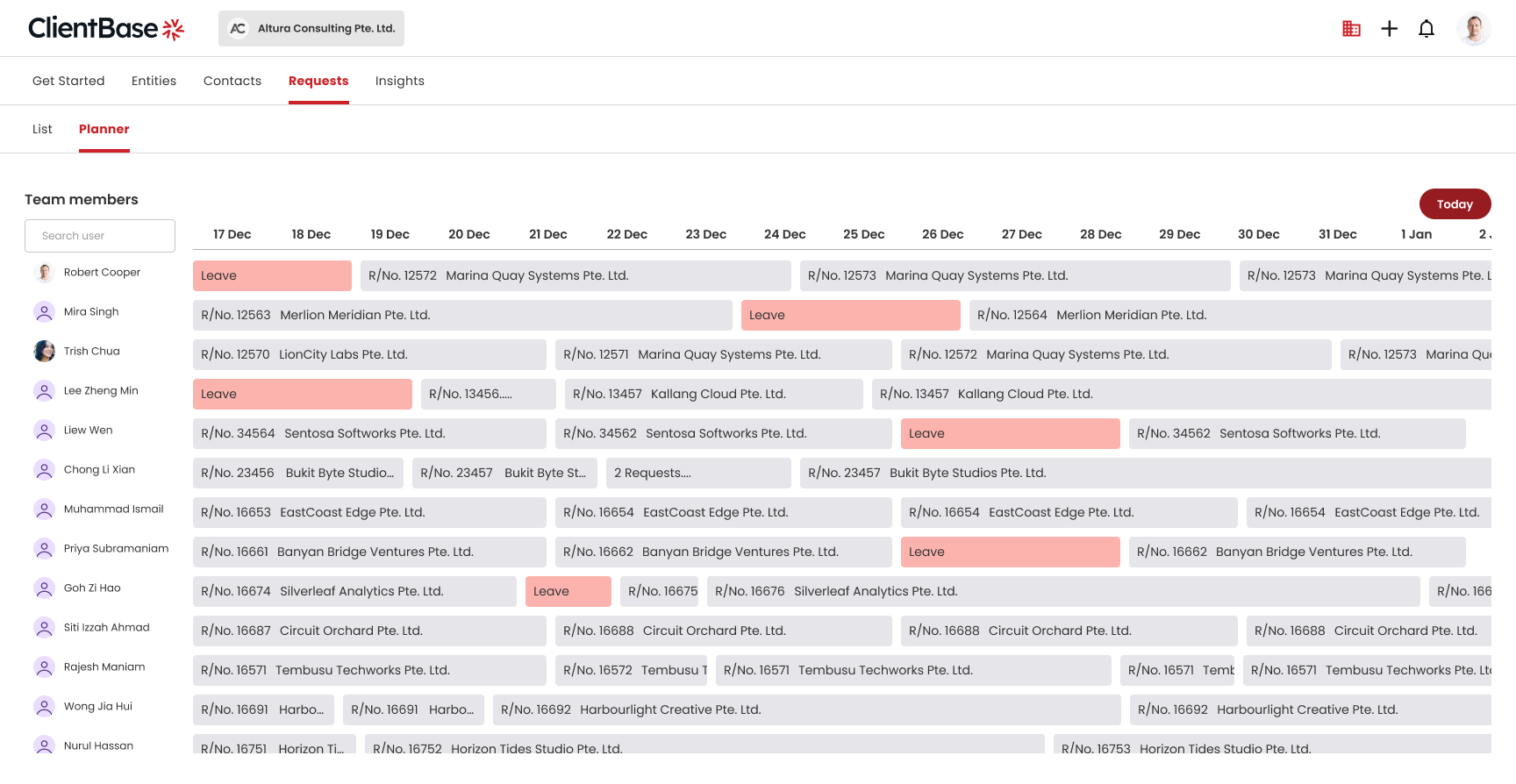
Task: Click Priya Subramaniam's avatar icon
Action: pos(44,549)
